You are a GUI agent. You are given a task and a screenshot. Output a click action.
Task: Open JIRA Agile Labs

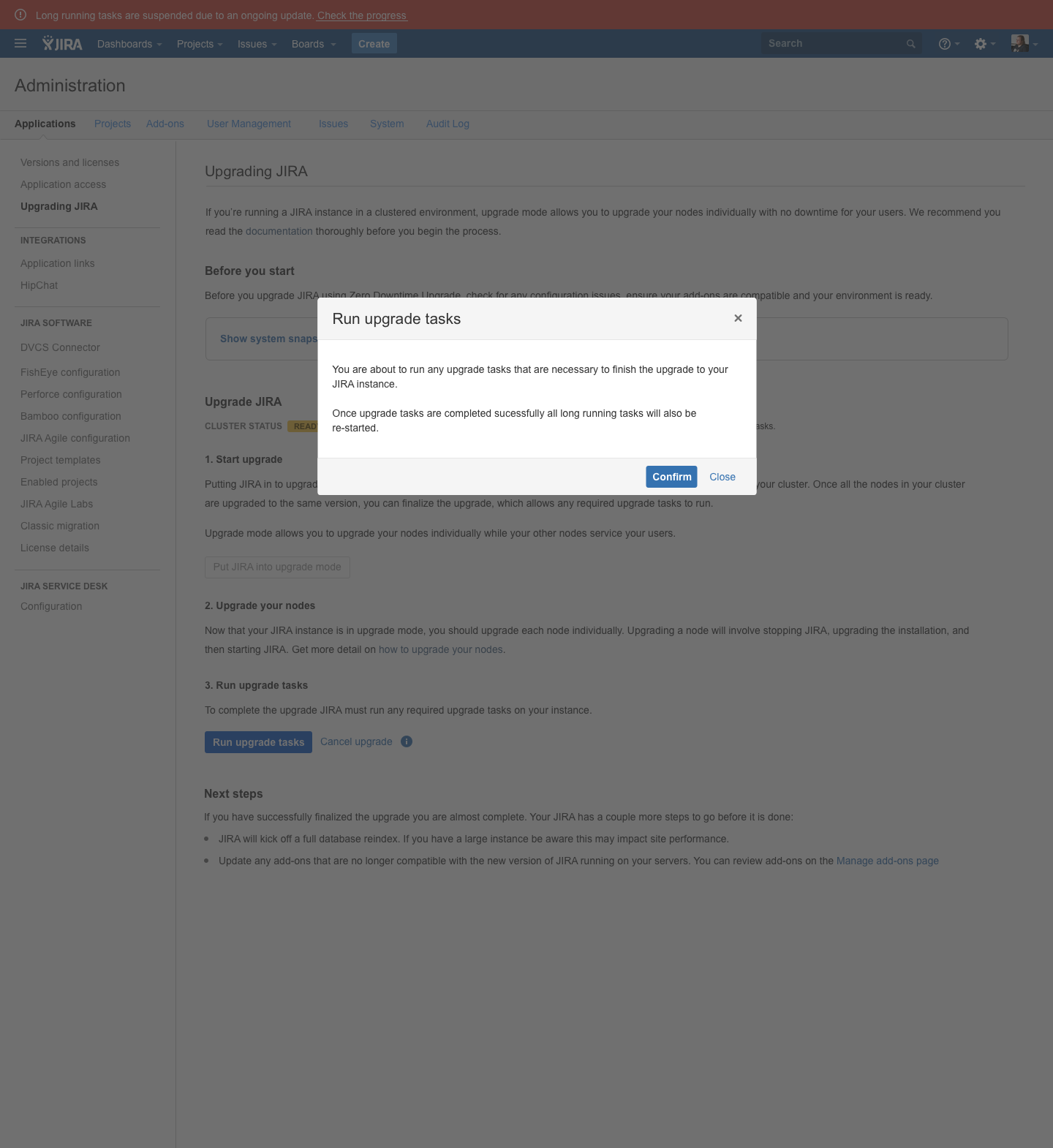click(57, 504)
